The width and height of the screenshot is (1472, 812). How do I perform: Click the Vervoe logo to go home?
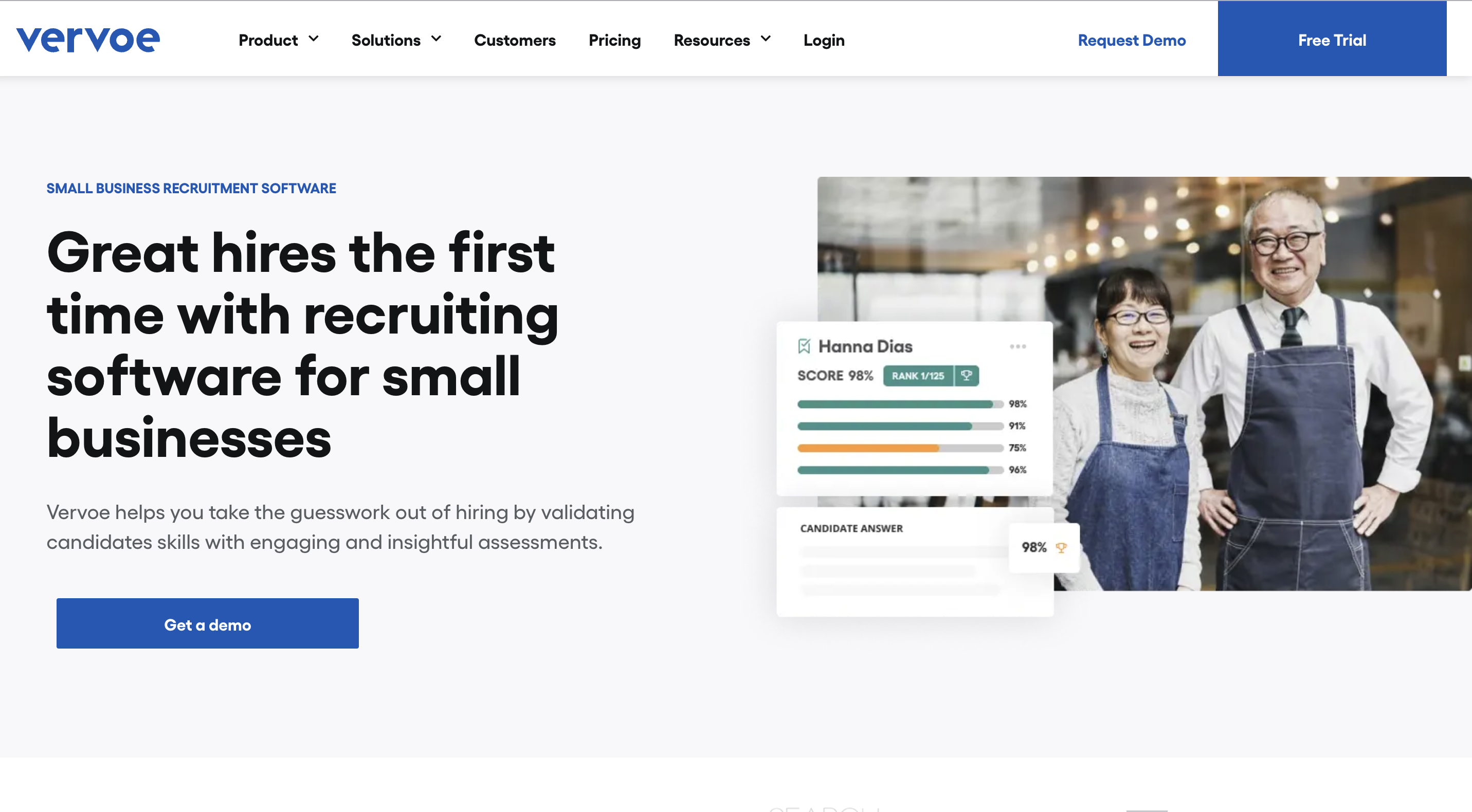coord(87,38)
